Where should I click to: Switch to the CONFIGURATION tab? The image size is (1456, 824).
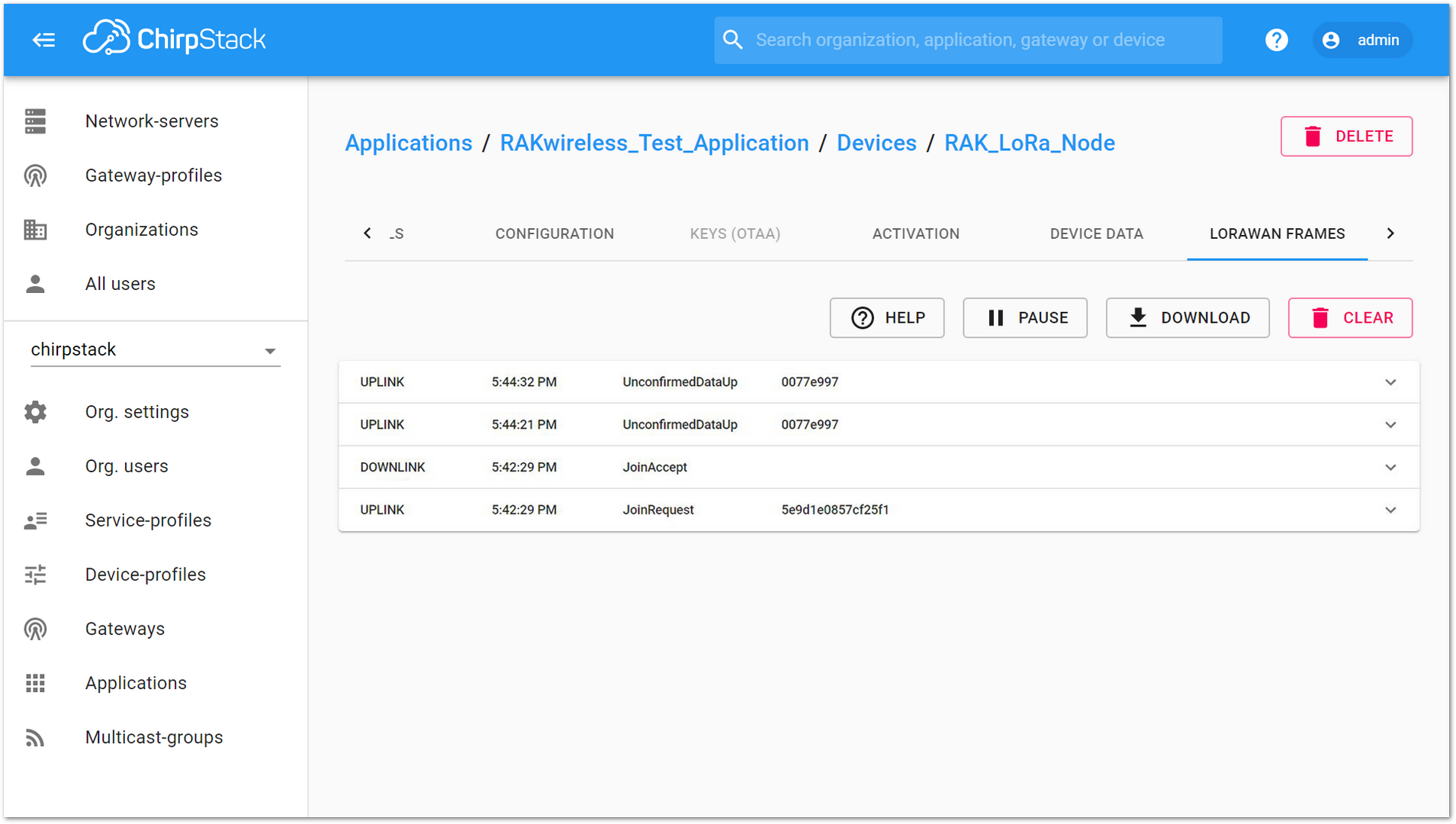point(554,234)
